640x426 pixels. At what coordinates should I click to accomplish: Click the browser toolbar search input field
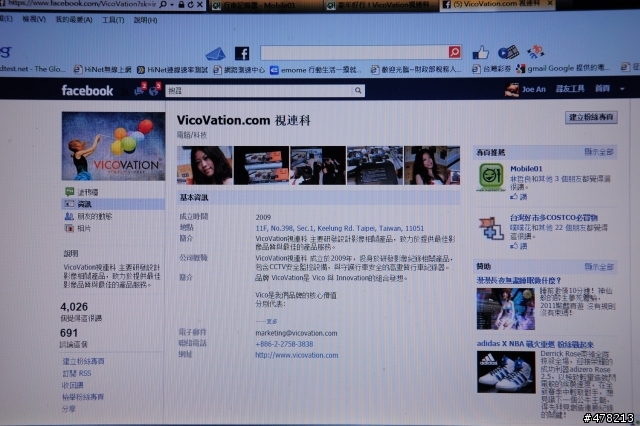(354, 52)
